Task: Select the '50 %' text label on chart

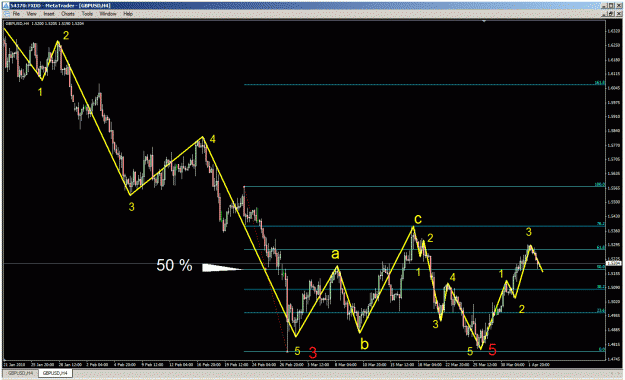Action: click(174, 265)
